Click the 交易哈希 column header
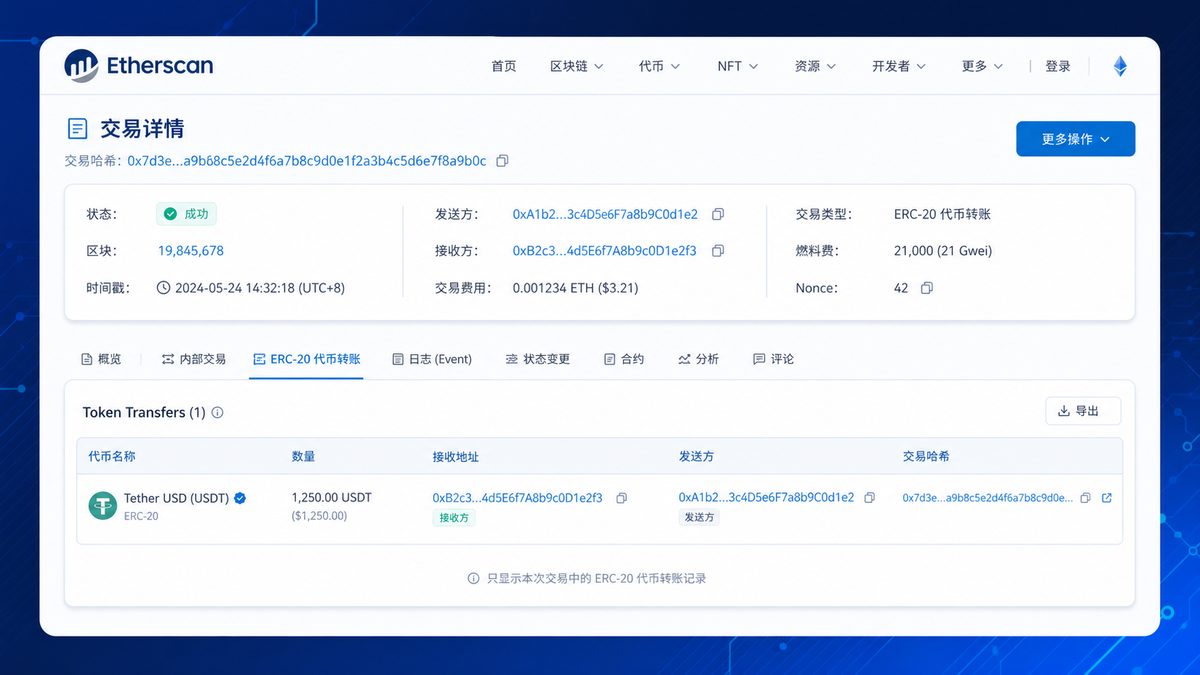The height and width of the screenshot is (675, 1200). [x=926, y=456]
